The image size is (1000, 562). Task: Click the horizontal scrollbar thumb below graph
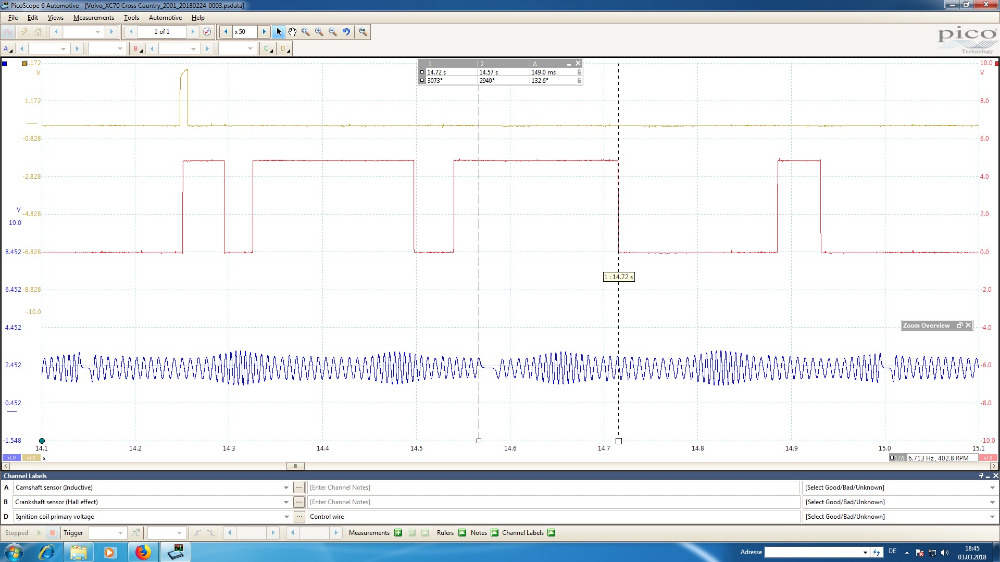pos(294,466)
